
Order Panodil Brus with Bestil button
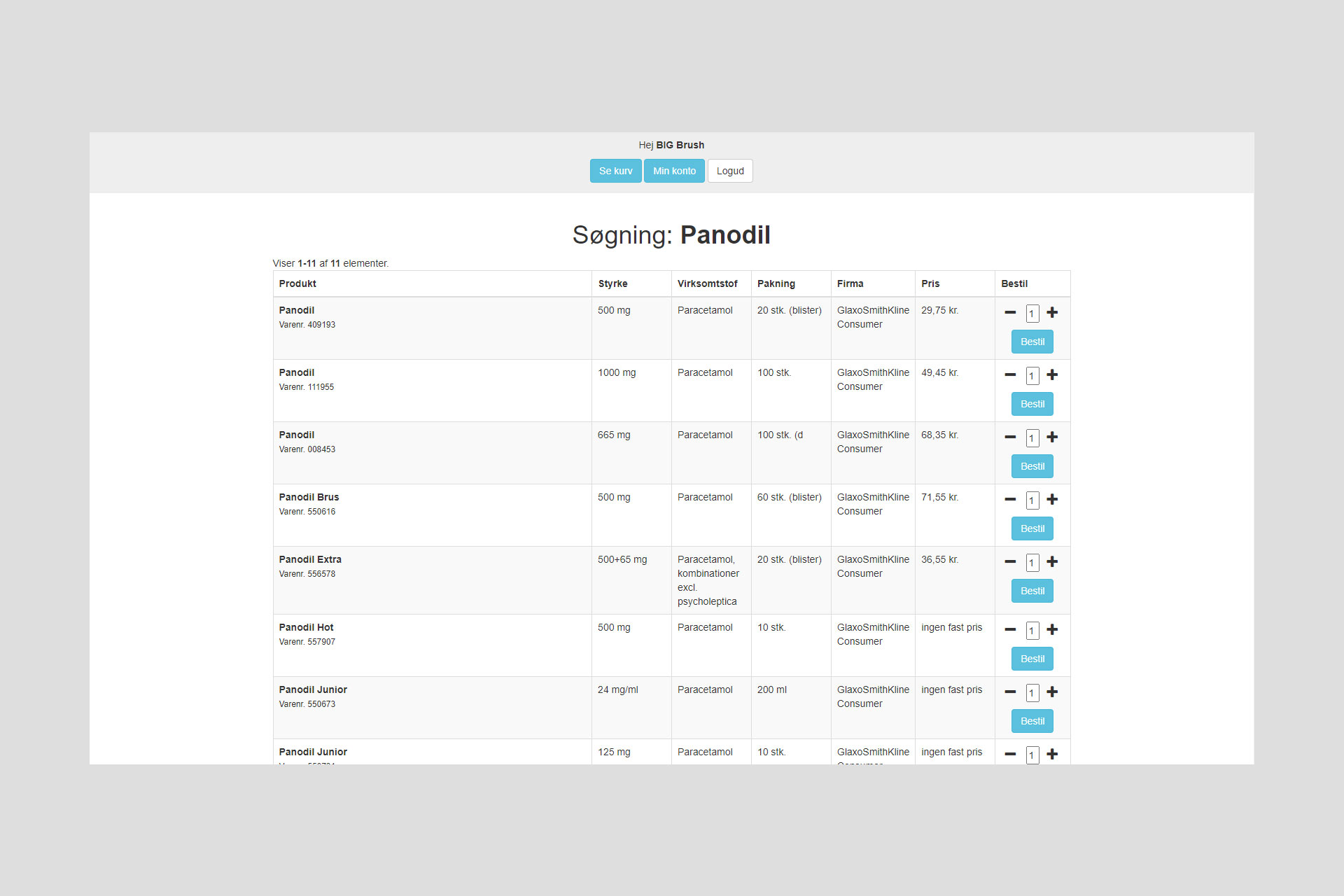point(1032,528)
